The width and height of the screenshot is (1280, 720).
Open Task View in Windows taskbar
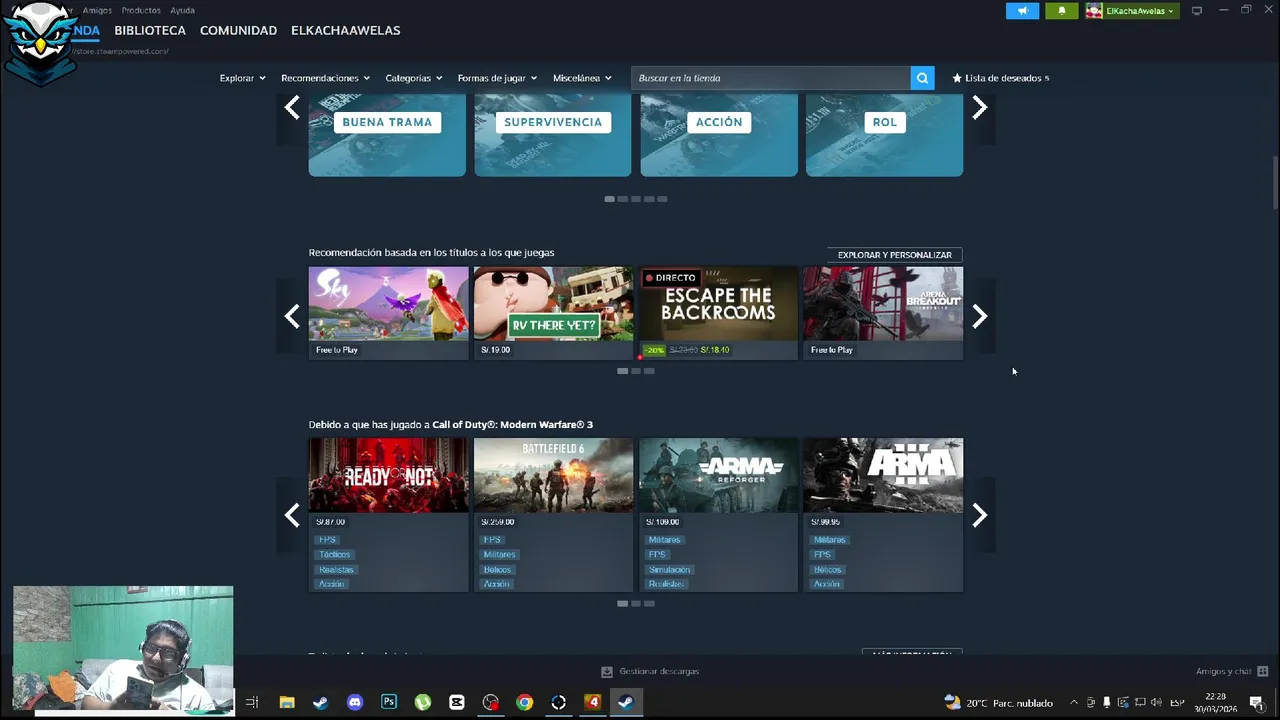[x=252, y=702]
